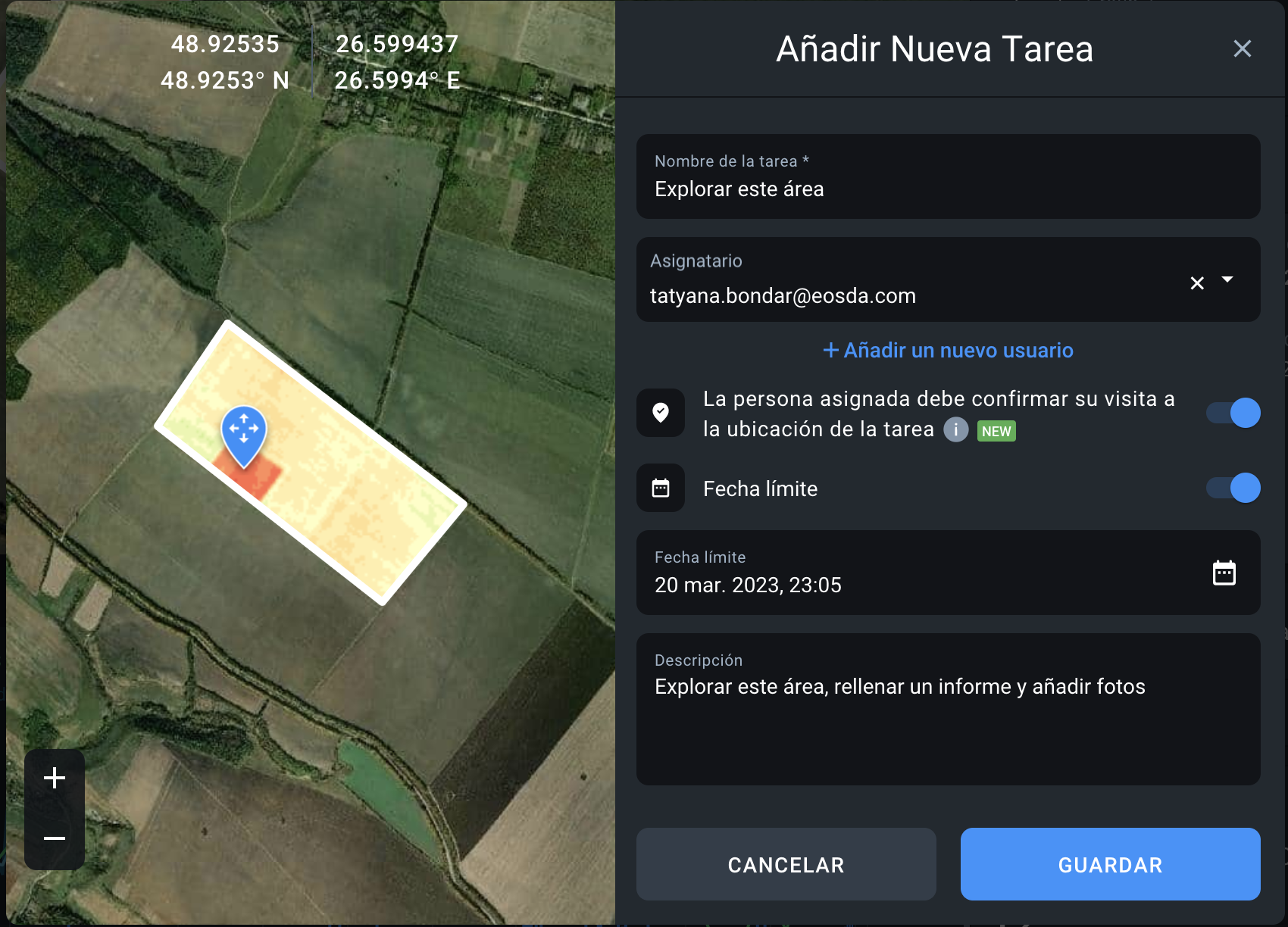Open the calendar picker in Fecha límite field
Viewport: 1288px width, 927px height.
(x=1224, y=573)
